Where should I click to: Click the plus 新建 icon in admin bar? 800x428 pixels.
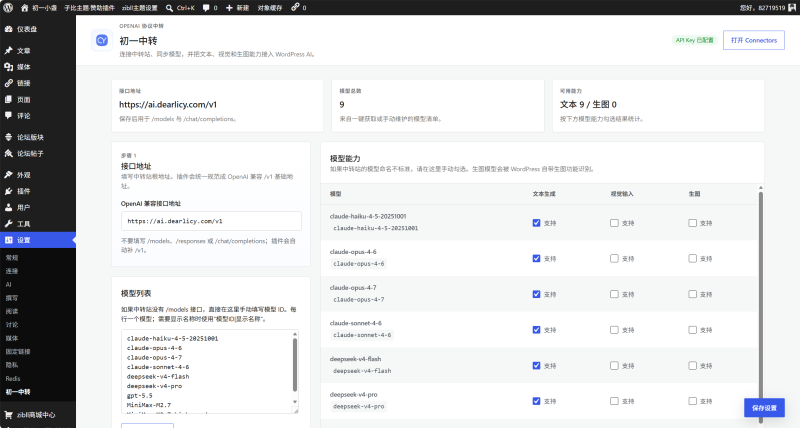237,8
